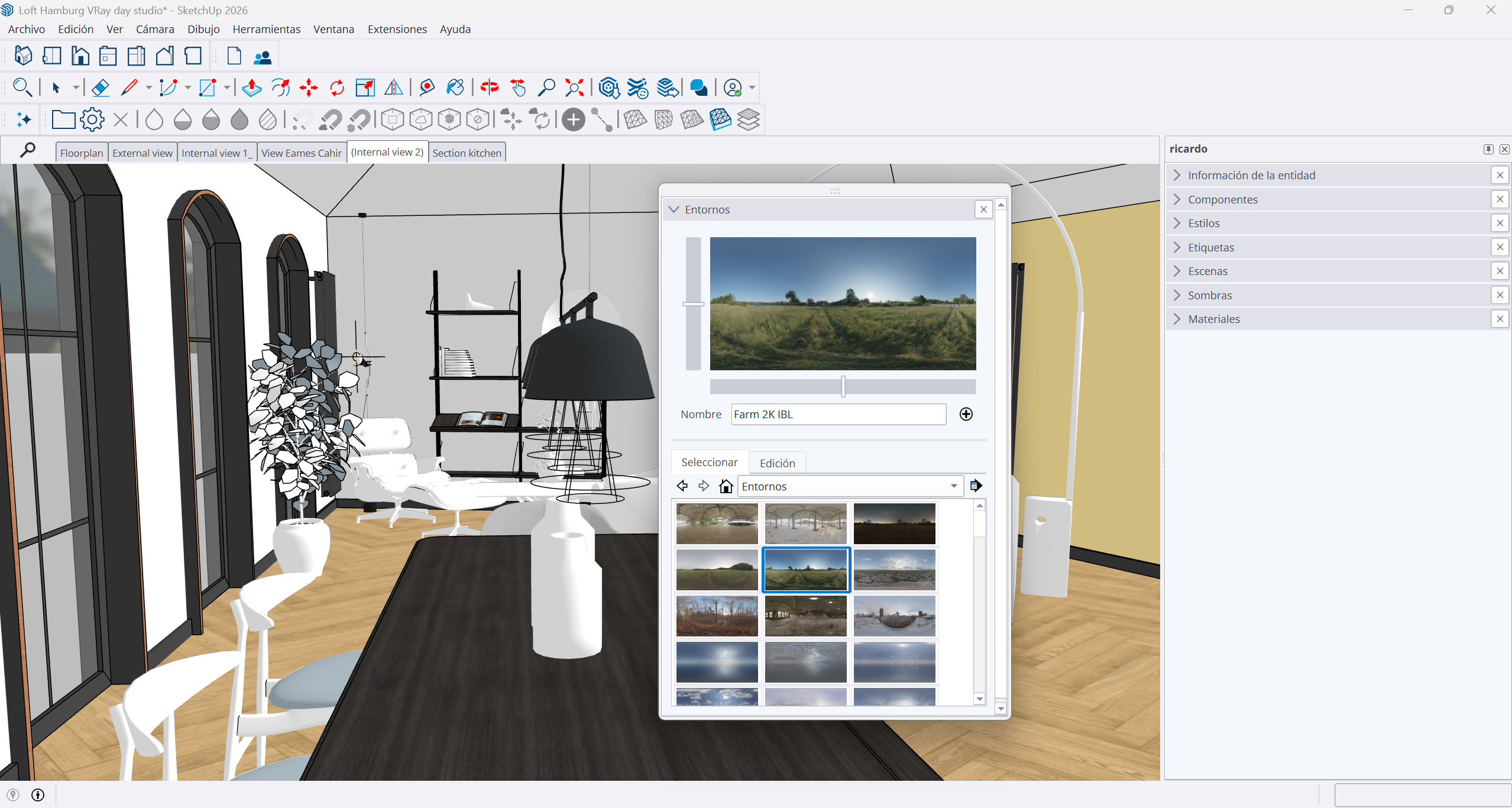This screenshot has width=1512, height=808.
Task: Open the Archivo menu
Action: tap(27, 29)
